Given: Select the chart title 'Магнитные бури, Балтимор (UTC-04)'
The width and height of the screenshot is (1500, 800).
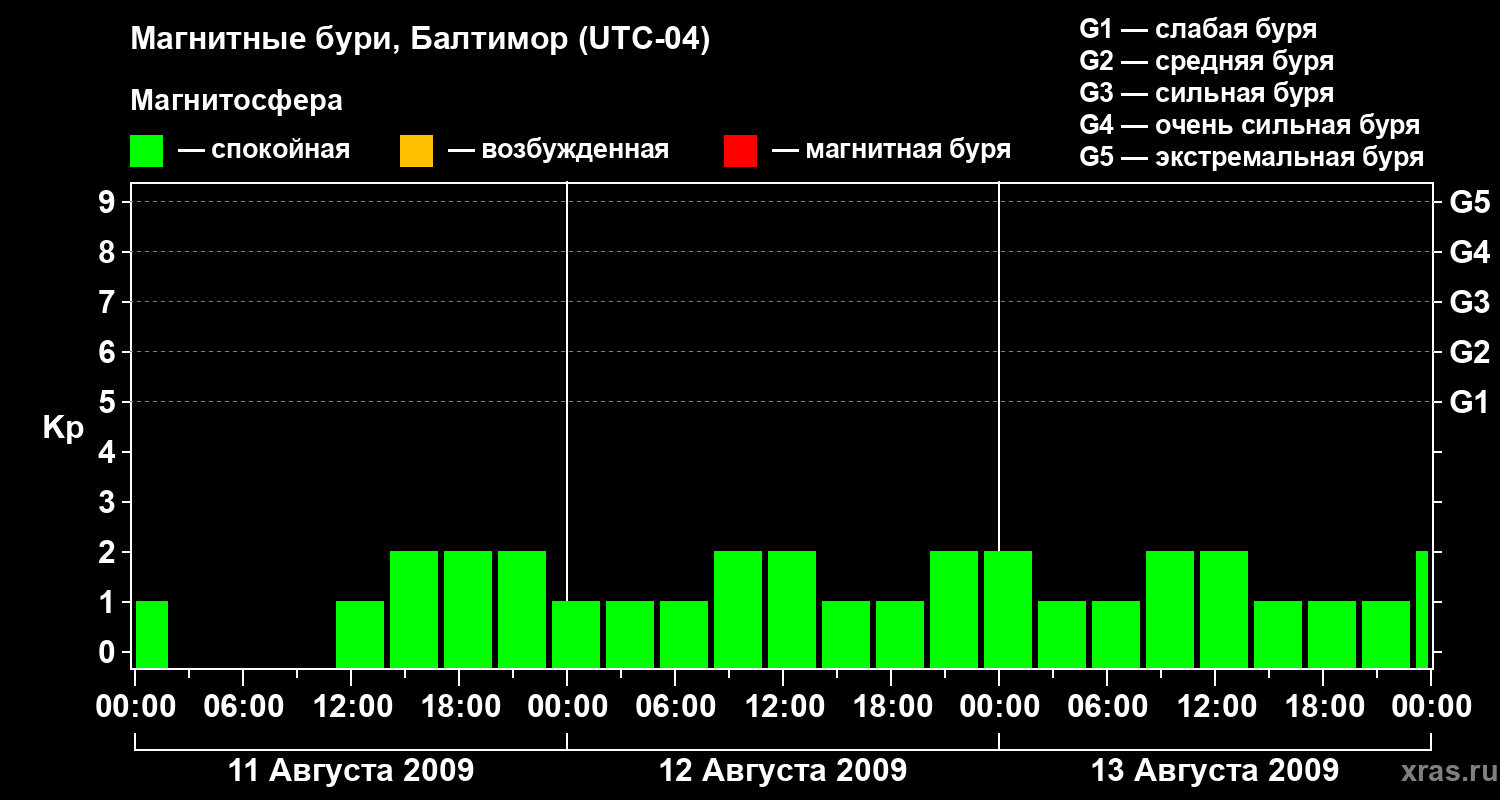Looking at the screenshot, I should coord(420,41).
